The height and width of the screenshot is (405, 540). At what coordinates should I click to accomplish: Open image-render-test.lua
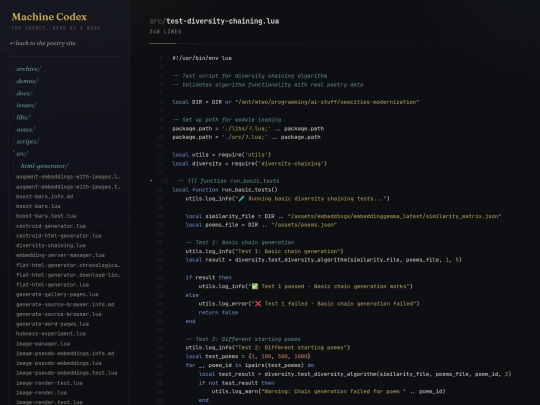(49, 383)
